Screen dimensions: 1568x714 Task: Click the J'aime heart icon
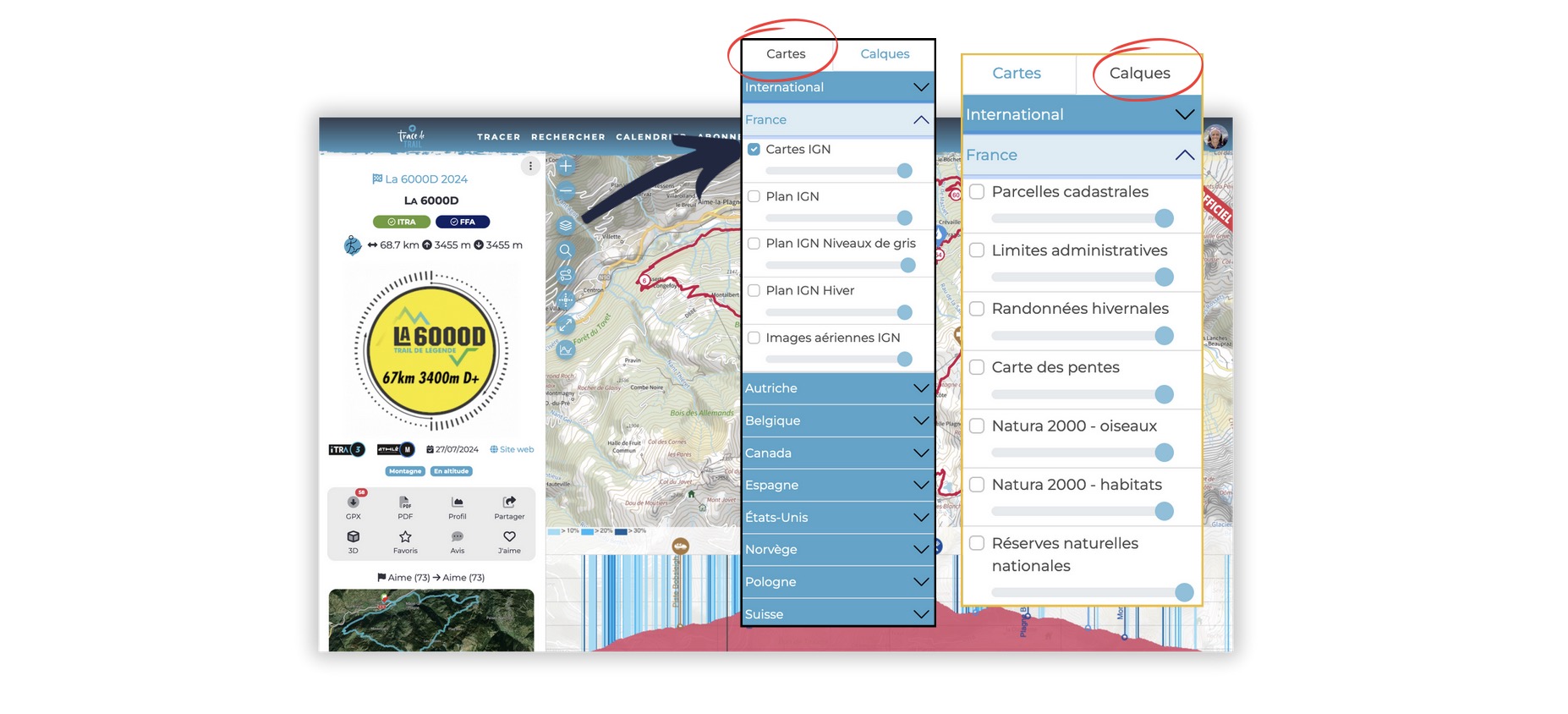pyautogui.click(x=509, y=537)
